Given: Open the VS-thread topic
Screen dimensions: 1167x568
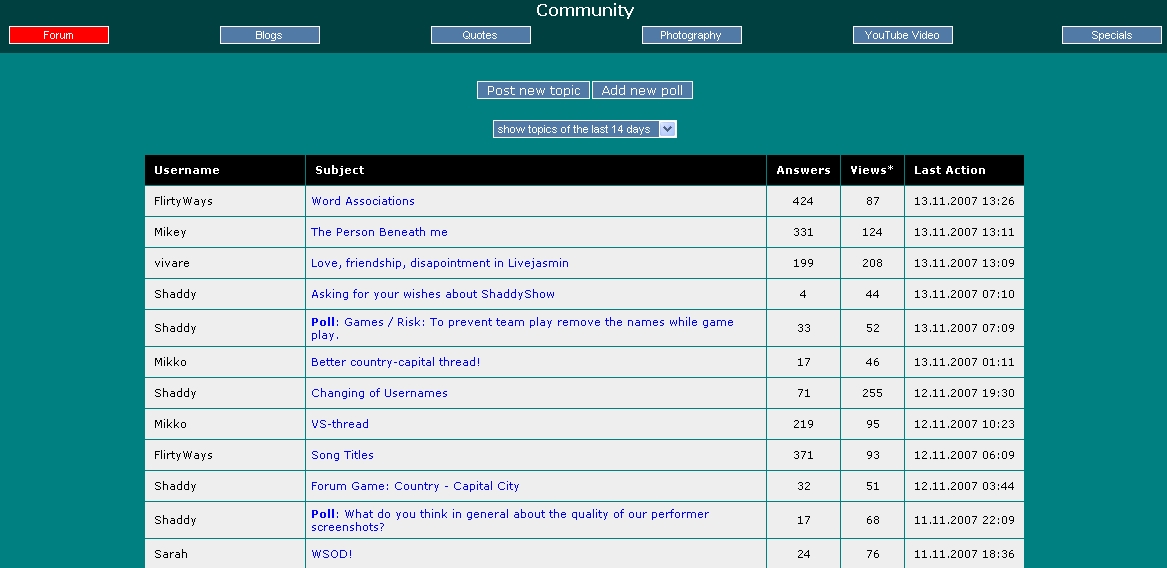Looking at the screenshot, I should coord(339,424).
